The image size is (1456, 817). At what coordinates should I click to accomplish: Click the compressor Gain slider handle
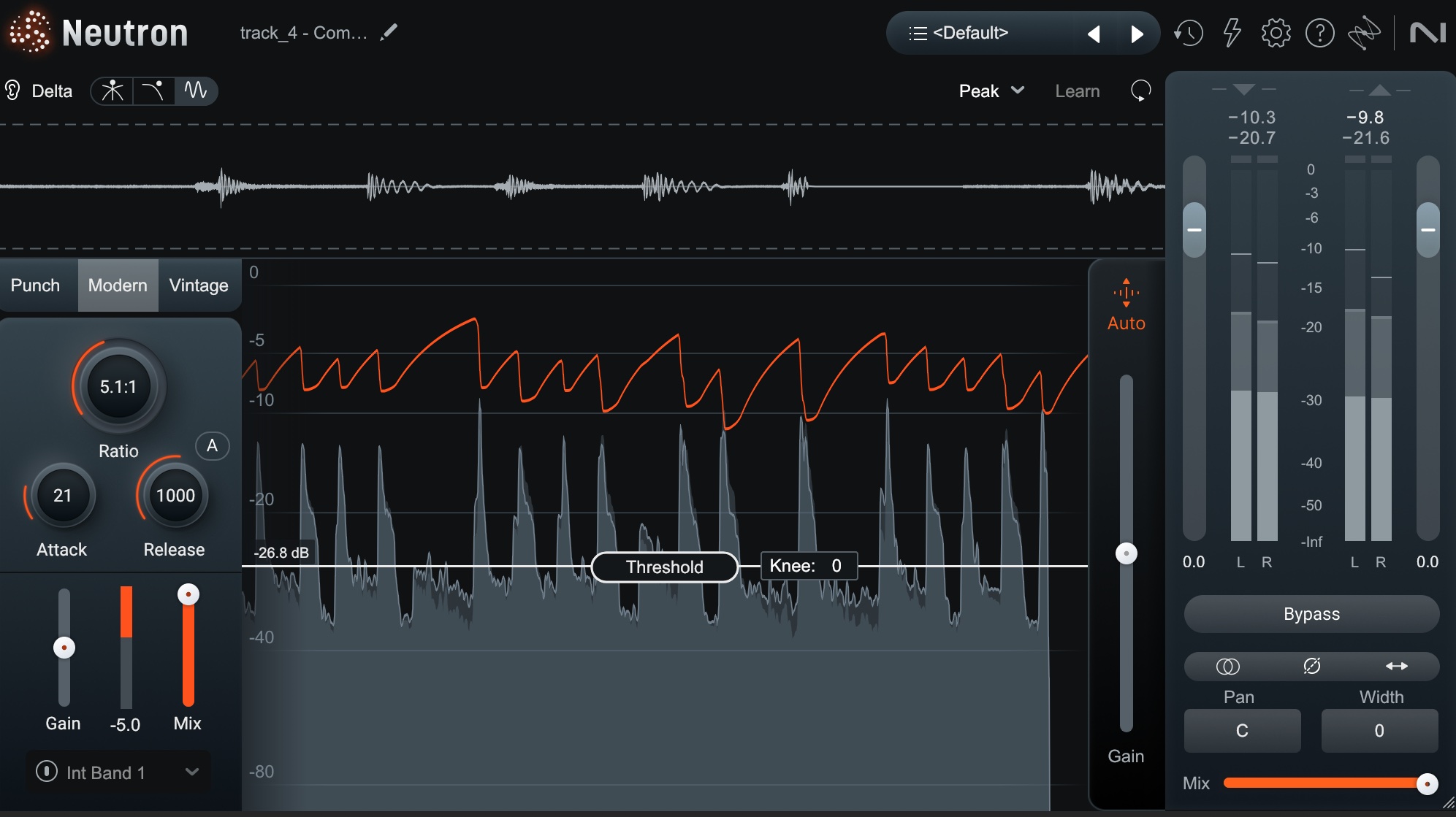[64, 648]
